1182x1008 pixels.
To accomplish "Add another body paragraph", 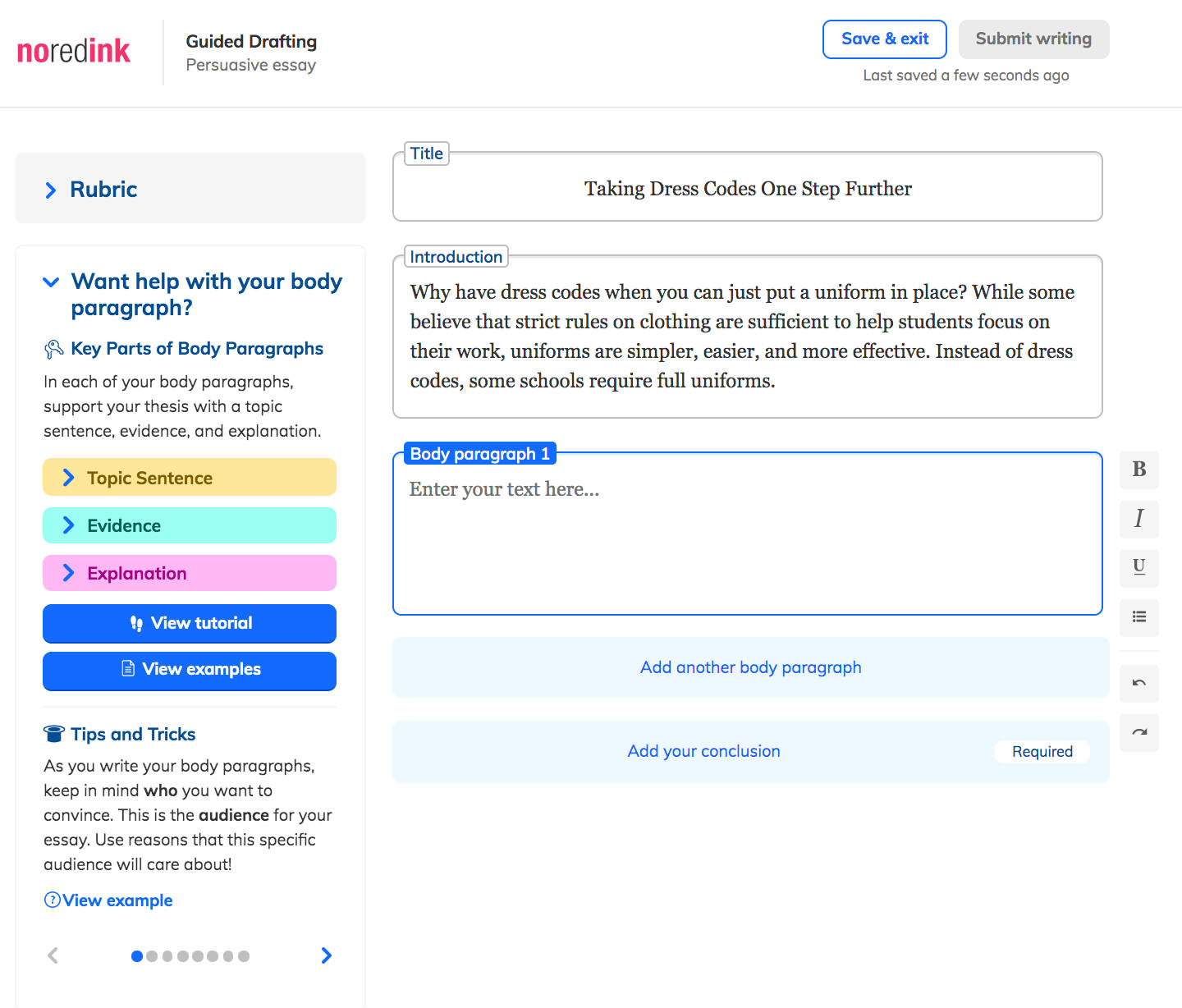I will [x=750, y=667].
